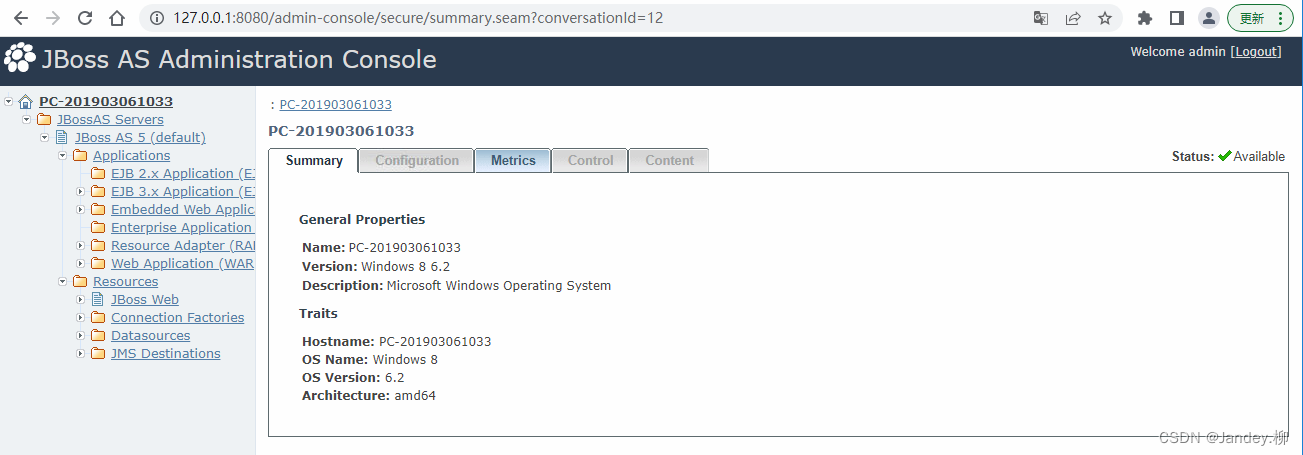Screen dimensions: 1303x455
Task: Go to browser home page icon
Action: tap(117, 18)
